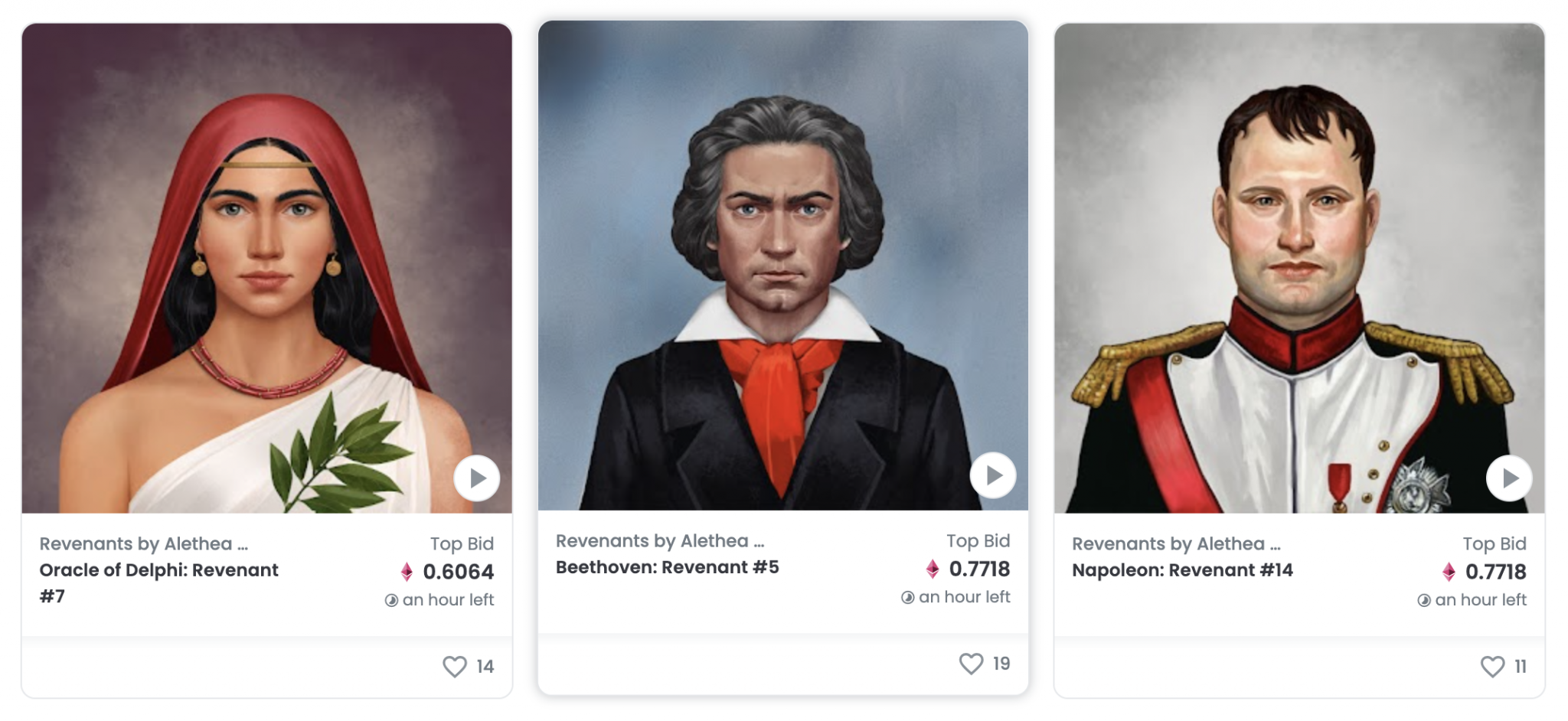
Task: Open collection link on Oracle of Delphi card
Action: [x=143, y=544]
